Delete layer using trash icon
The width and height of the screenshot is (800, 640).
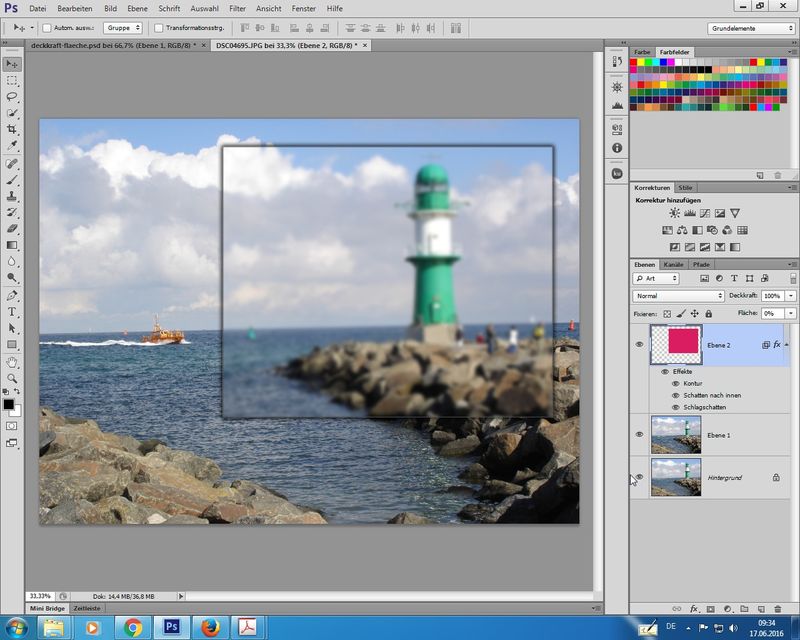pyautogui.click(x=776, y=609)
